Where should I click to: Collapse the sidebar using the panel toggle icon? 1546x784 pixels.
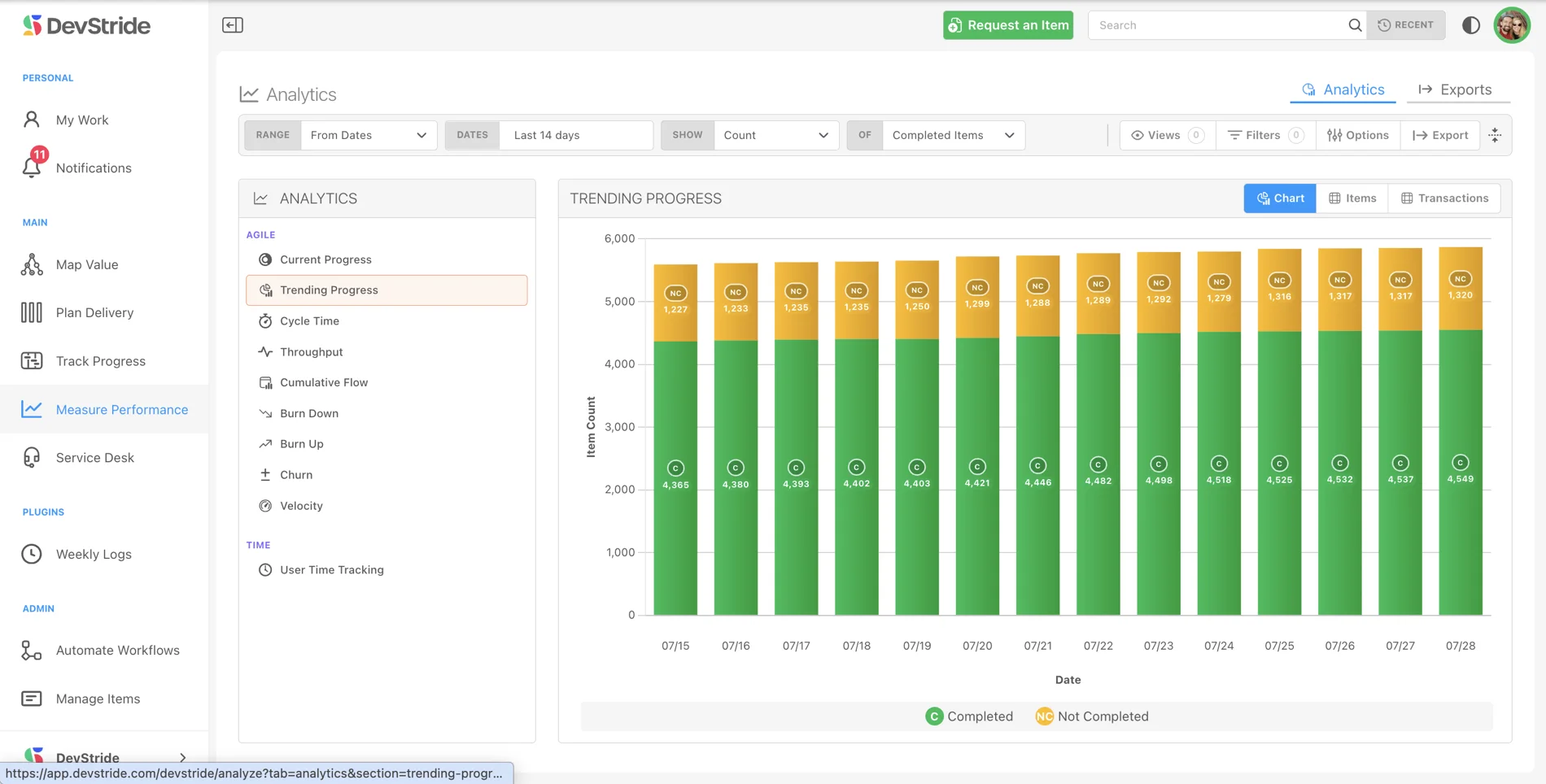(233, 25)
